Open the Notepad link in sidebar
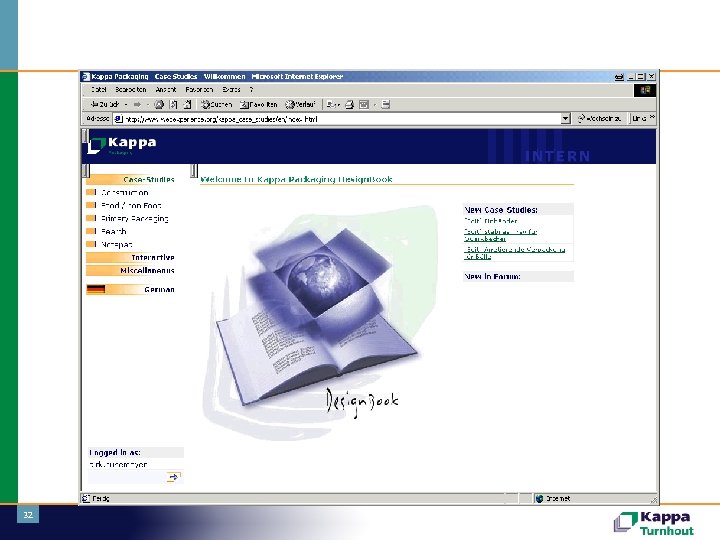Image resolution: width=720 pixels, height=540 pixels. pyautogui.click(x=117, y=244)
